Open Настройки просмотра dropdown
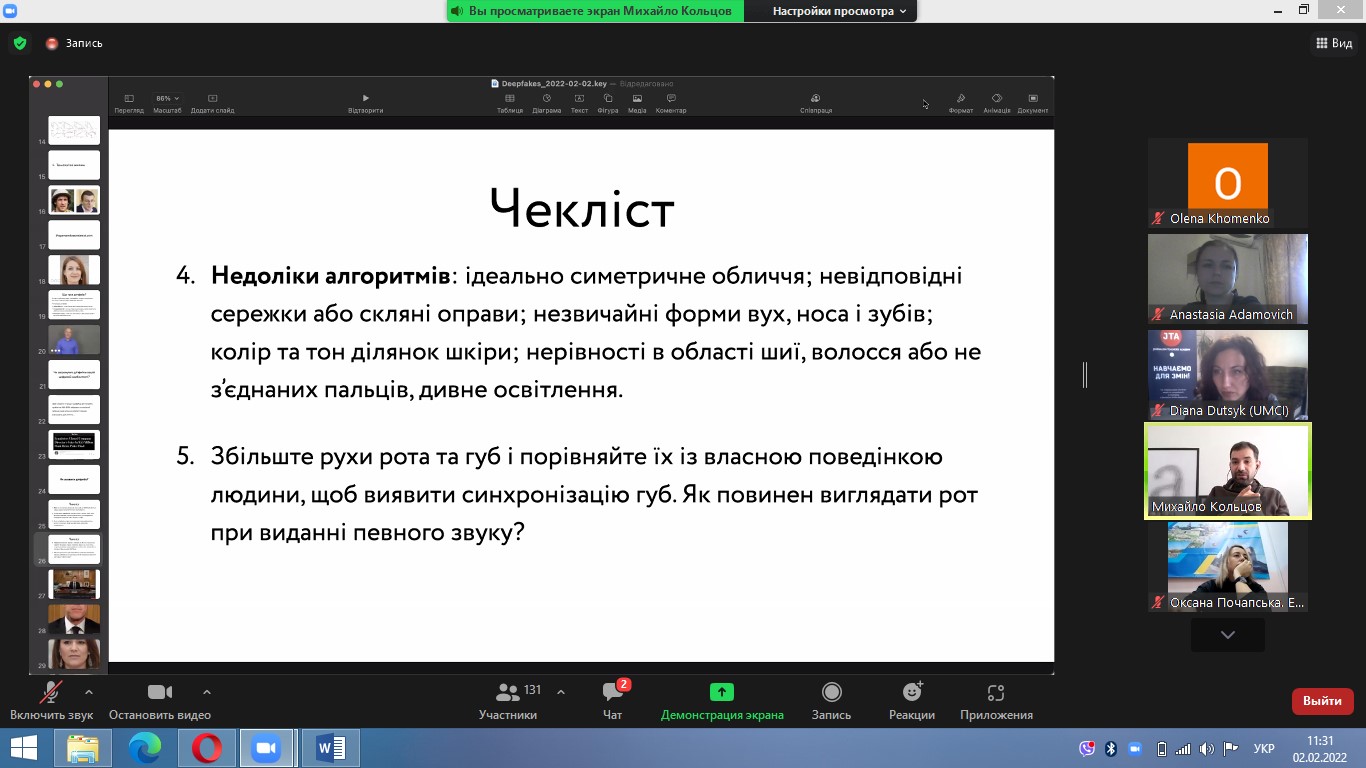Viewport: 1366px width, 768px height. pos(839,11)
